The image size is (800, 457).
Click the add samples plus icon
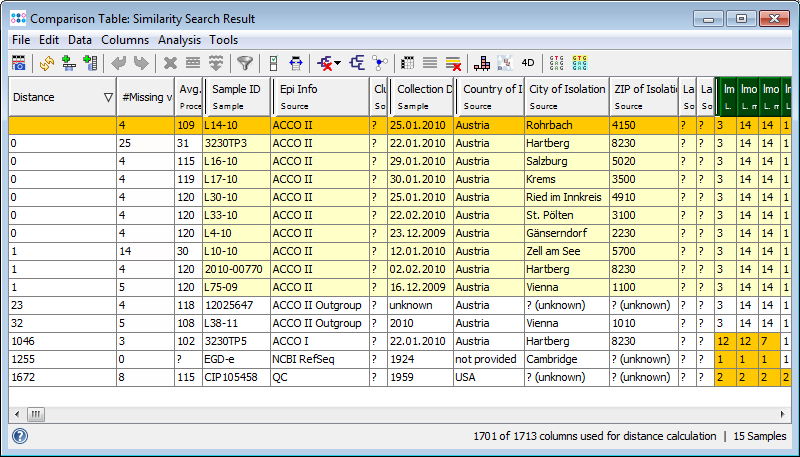point(68,62)
